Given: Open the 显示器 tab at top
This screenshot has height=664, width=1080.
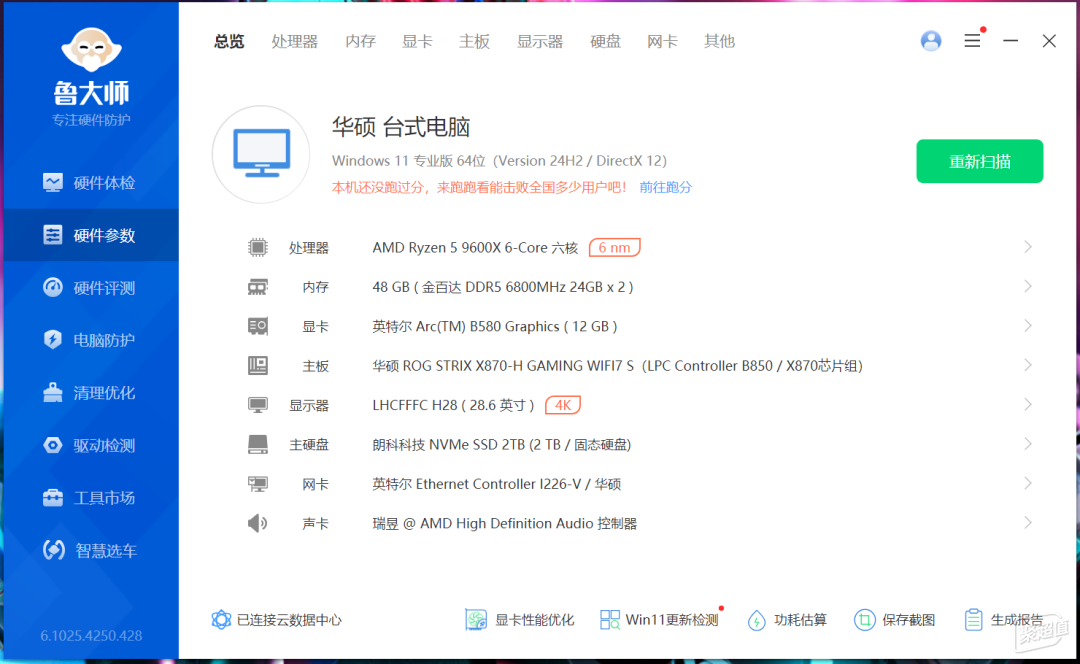Looking at the screenshot, I should click(540, 41).
